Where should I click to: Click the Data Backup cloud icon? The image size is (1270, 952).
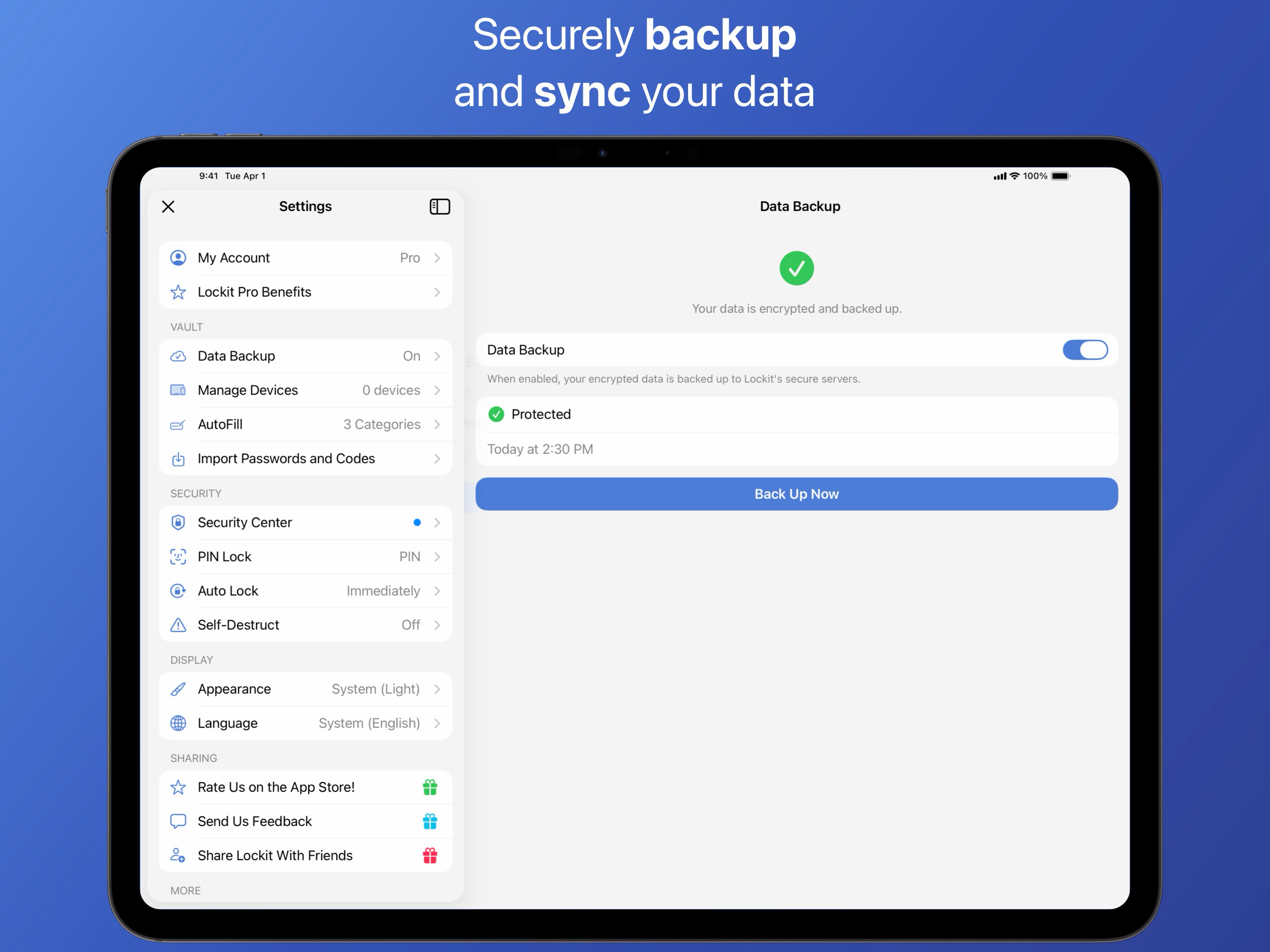[x=178, y=356]
